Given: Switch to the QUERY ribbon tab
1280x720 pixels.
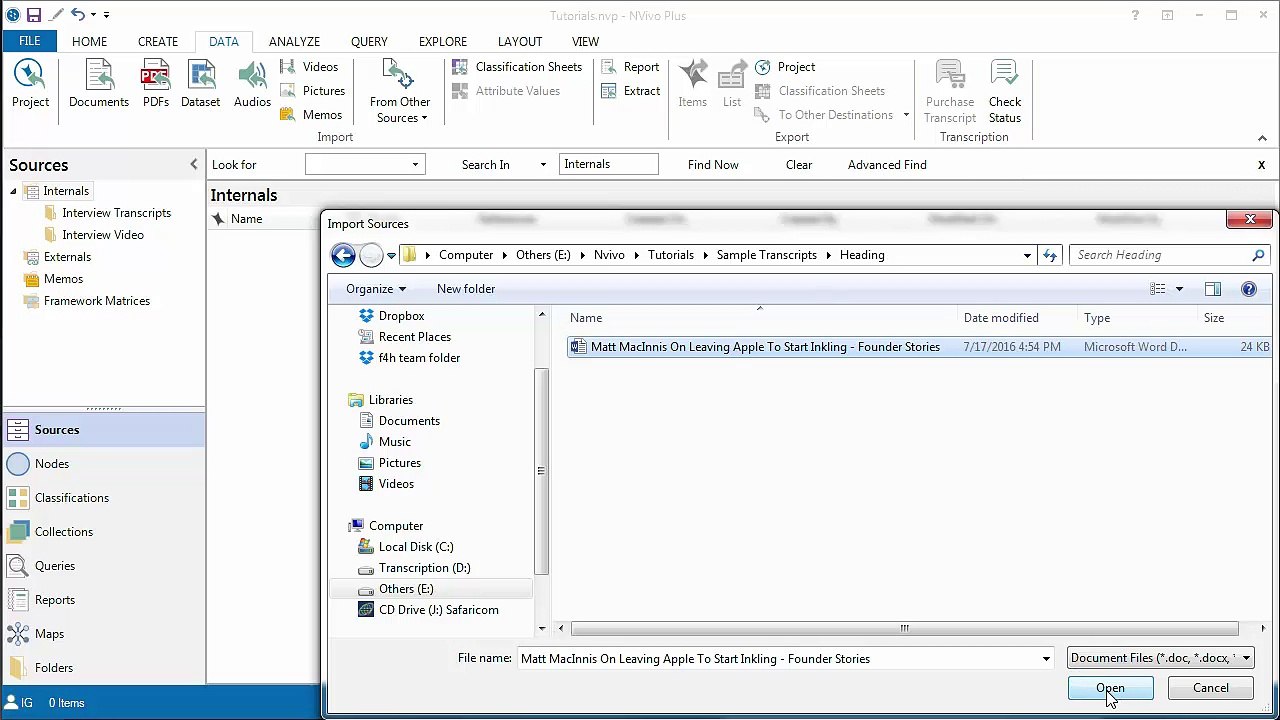Looking at the screenshot, I should 369,41.
